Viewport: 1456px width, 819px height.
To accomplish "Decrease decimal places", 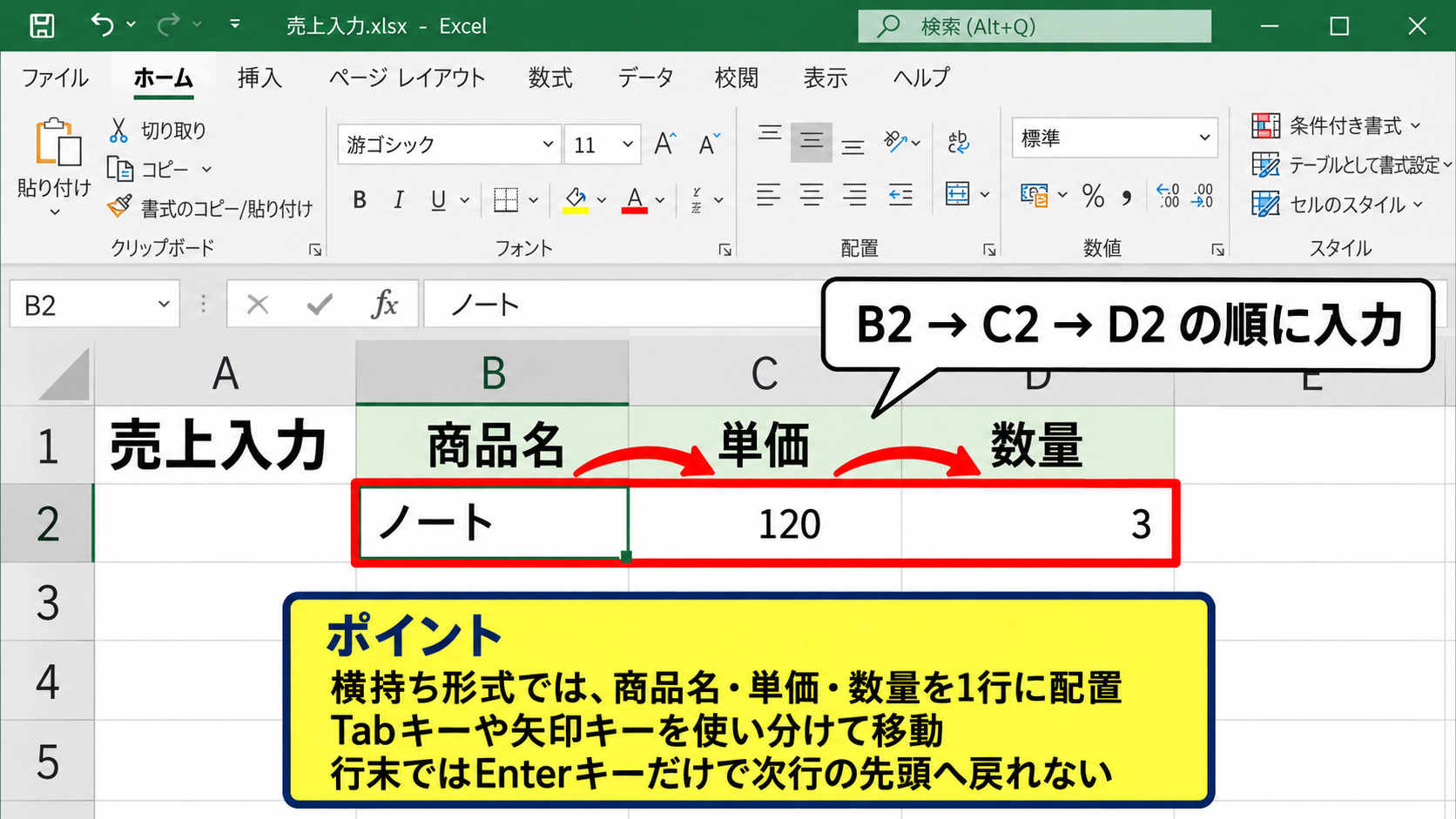I will (x=1203, y=196).
